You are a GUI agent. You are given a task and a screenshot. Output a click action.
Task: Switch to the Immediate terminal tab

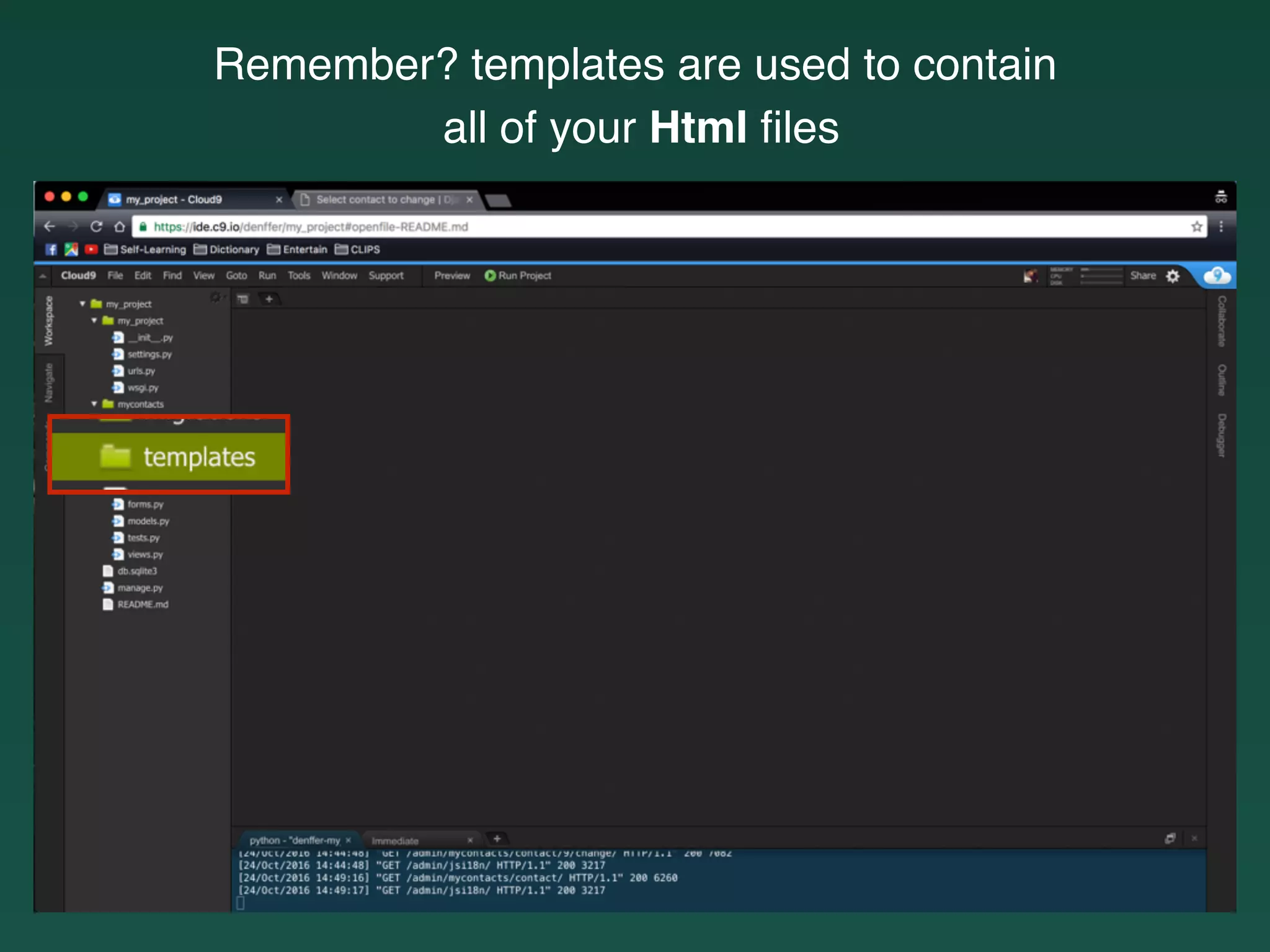395,841
